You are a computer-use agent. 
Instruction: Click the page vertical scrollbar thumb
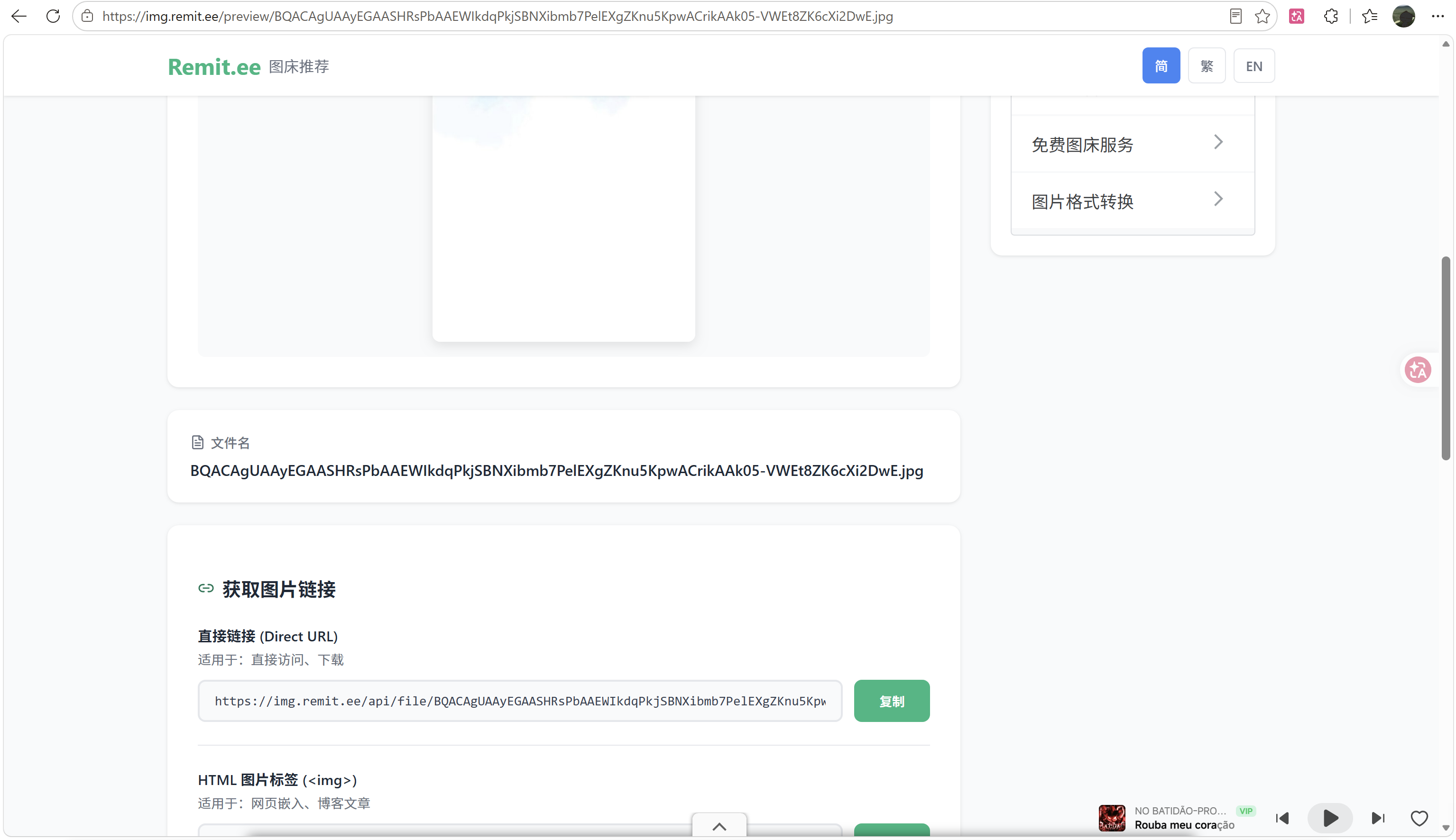click(x=1446, y=358)
